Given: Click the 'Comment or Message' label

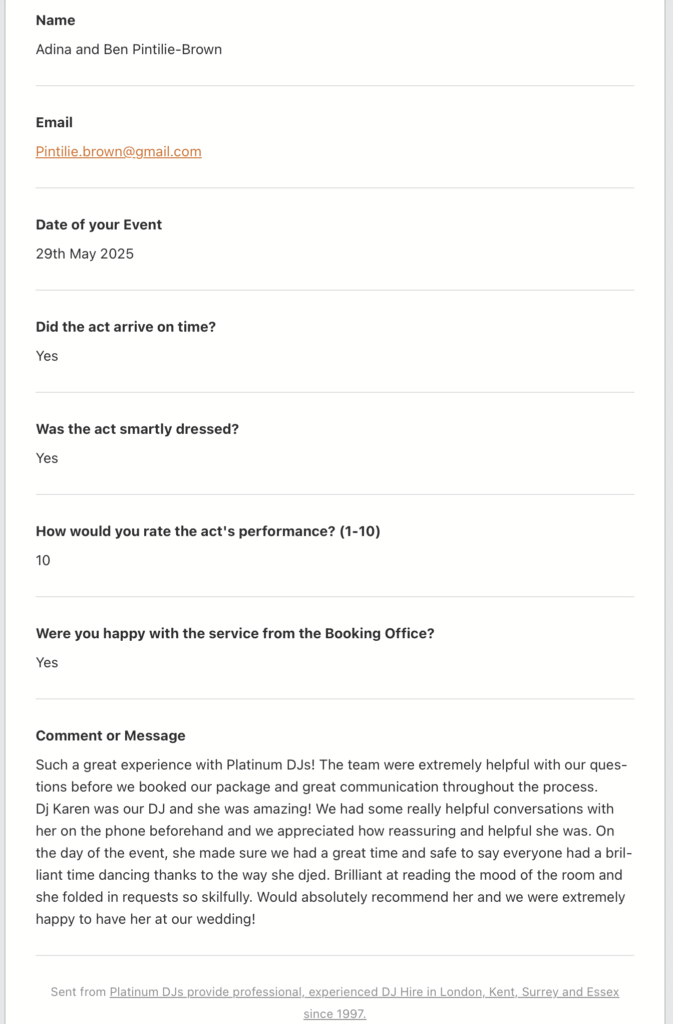Looking at the screenshot, I should [x=110, y=735].
